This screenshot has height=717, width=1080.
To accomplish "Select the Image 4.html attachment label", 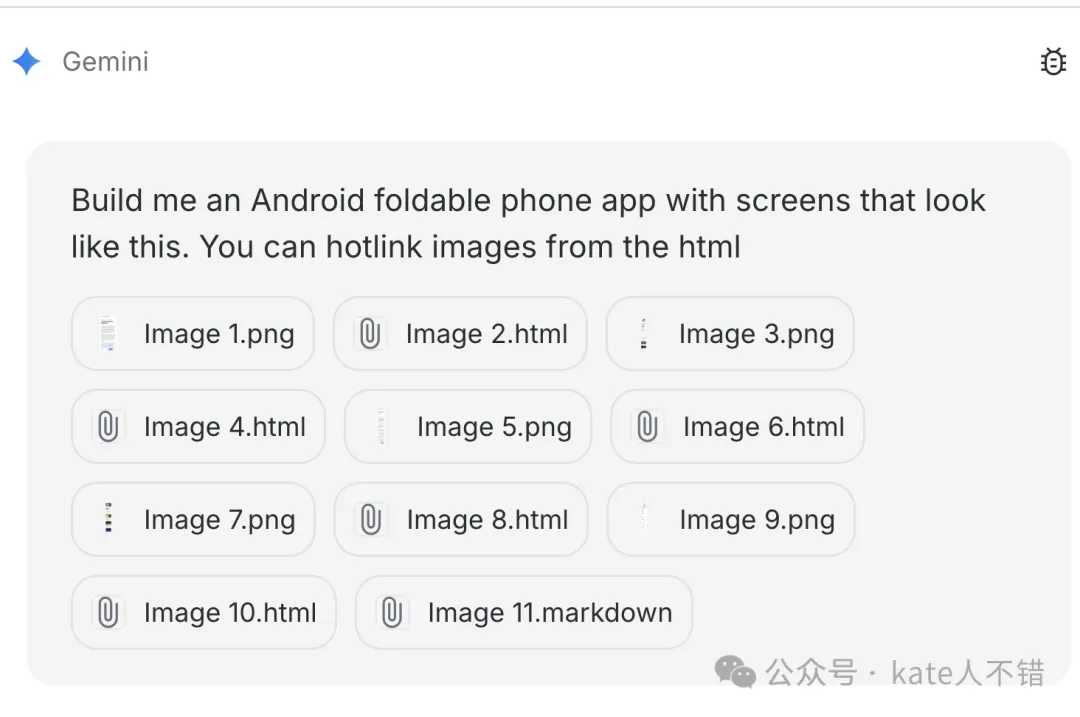I will (225, 427).
